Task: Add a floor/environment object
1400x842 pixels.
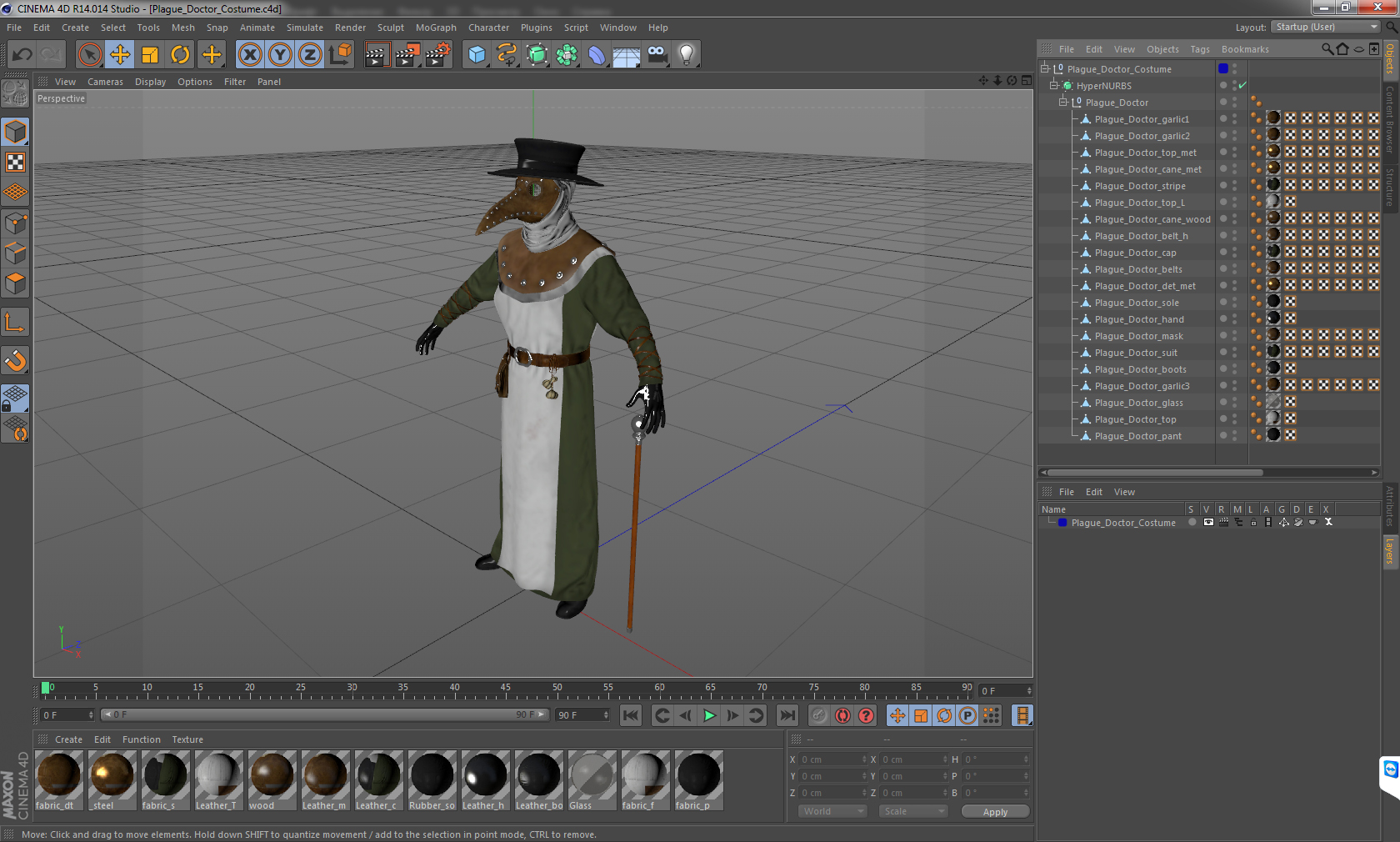Action: (627, 55)
